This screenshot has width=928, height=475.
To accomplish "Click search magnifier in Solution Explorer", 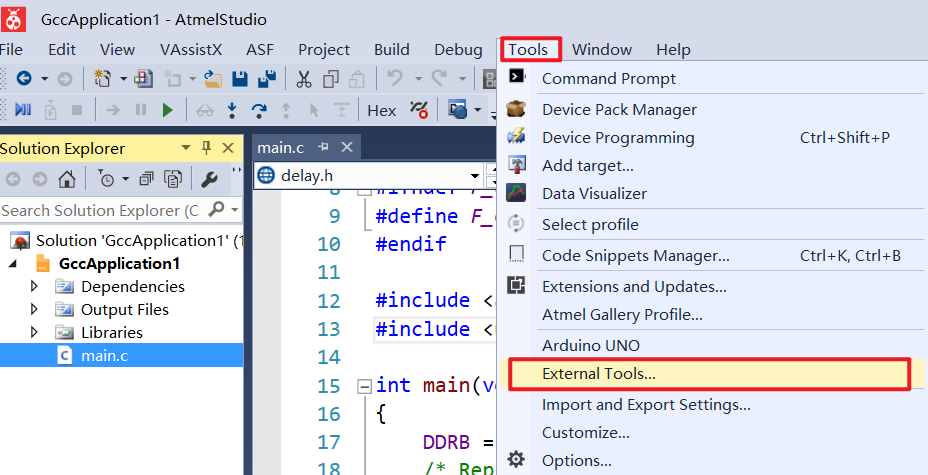I will click(217, 209).
